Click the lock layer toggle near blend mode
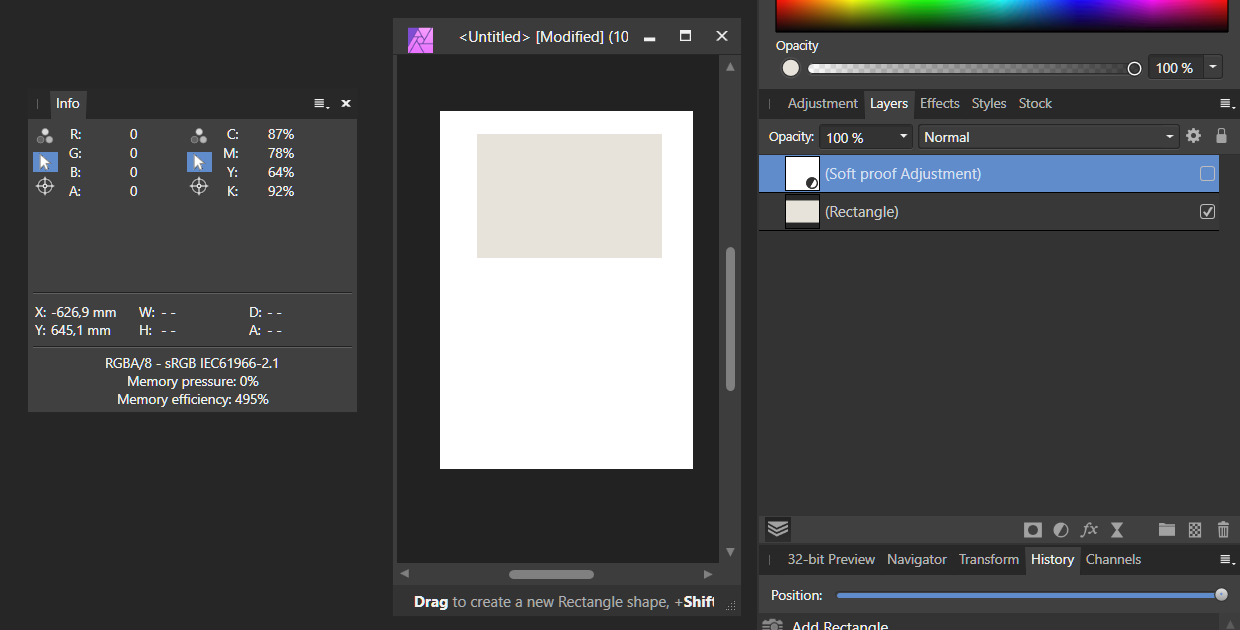1240x630 pixels. point(1221,136)
